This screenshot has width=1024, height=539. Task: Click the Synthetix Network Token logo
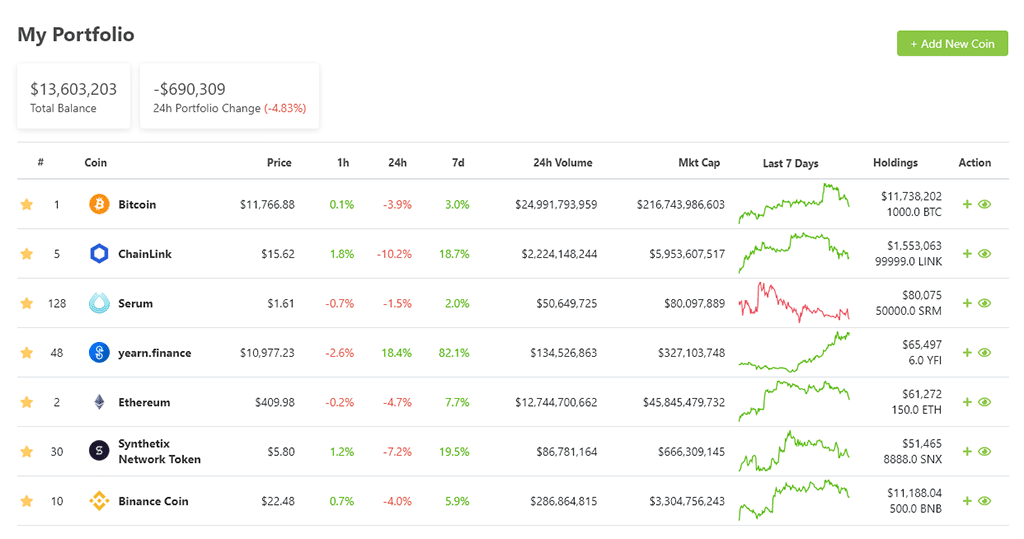tap(99, 451)
